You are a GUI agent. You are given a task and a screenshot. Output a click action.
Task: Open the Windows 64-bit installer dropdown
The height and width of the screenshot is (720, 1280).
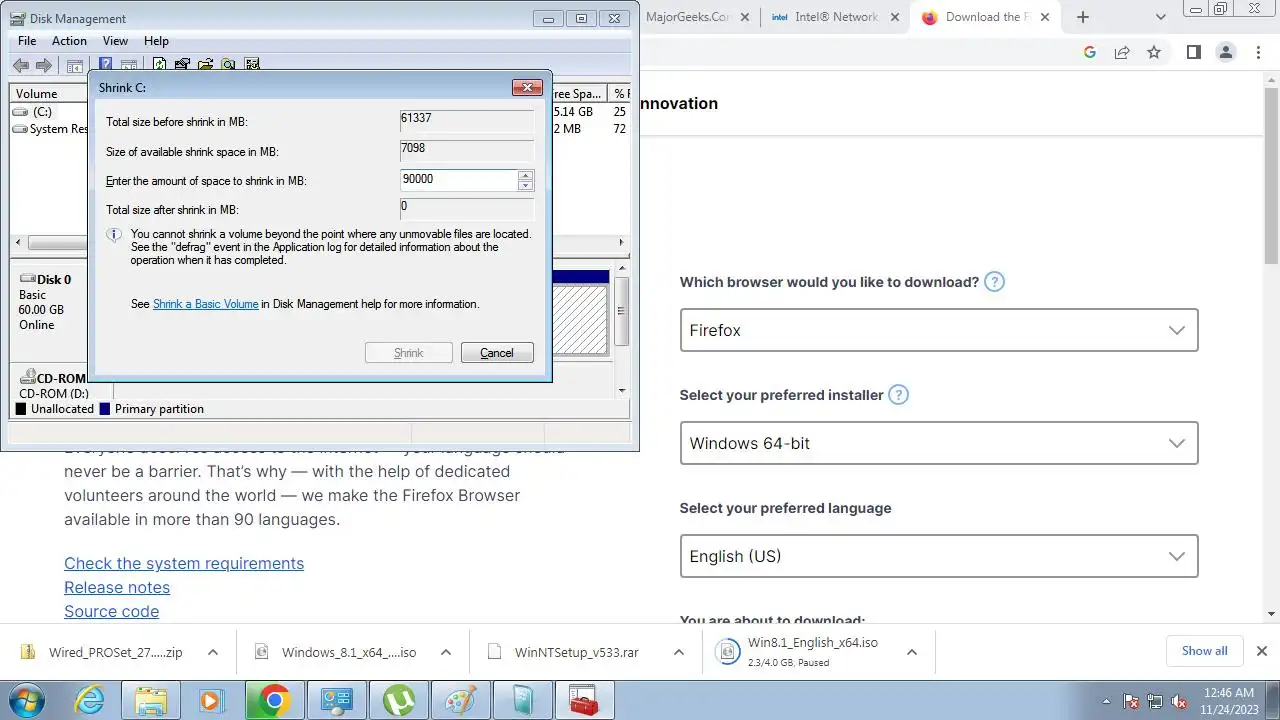[x=939, y=443]
